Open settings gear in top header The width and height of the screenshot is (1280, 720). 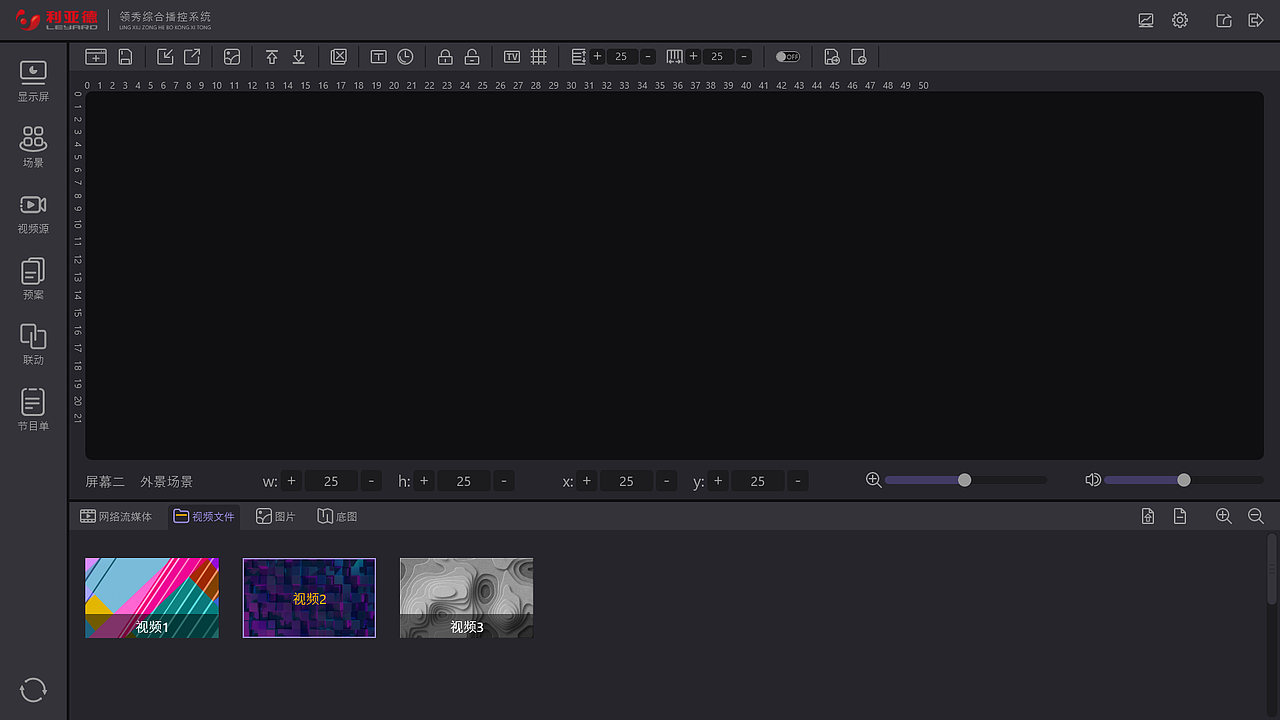coord(1180,20)
